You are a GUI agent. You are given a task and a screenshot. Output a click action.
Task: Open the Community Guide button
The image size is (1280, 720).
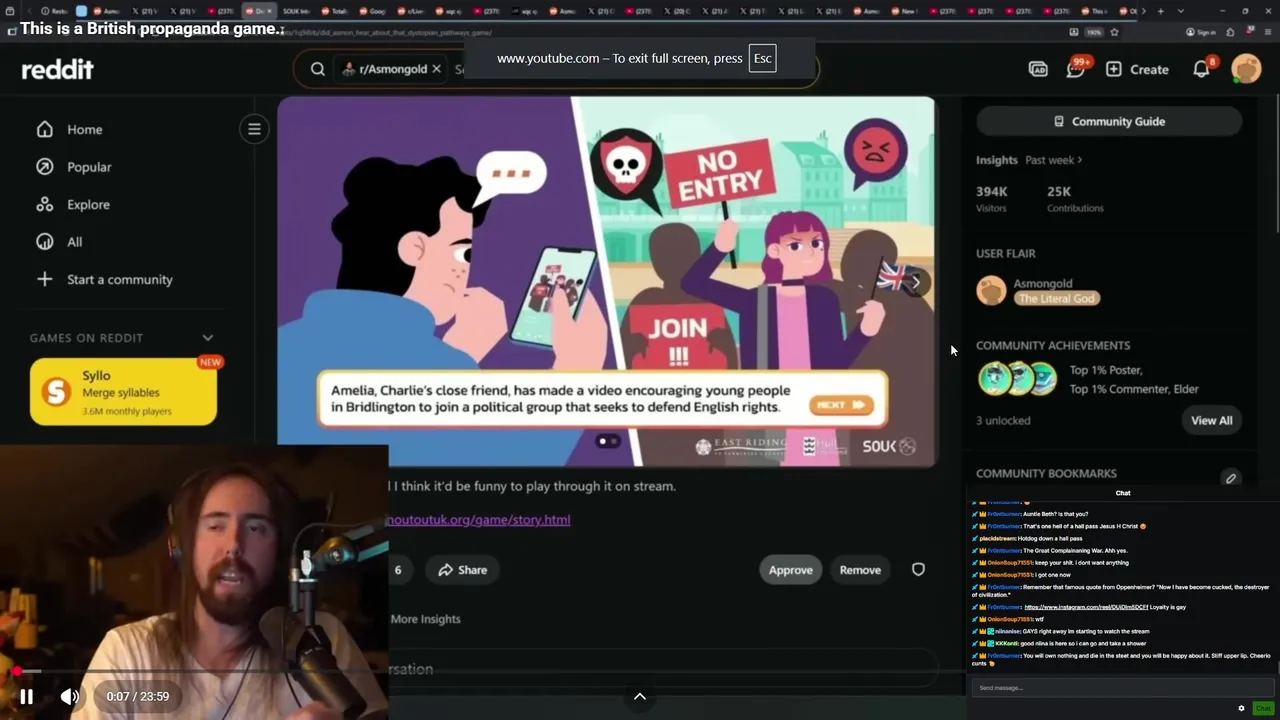click(1108, 121)
